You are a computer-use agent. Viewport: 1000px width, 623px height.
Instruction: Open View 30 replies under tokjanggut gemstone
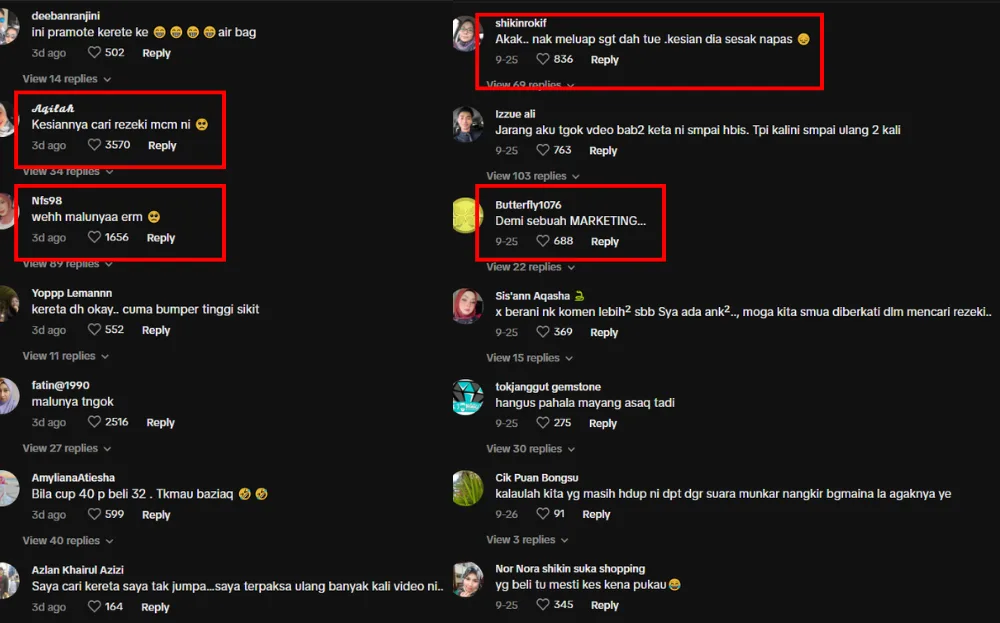tap(531, 449)
